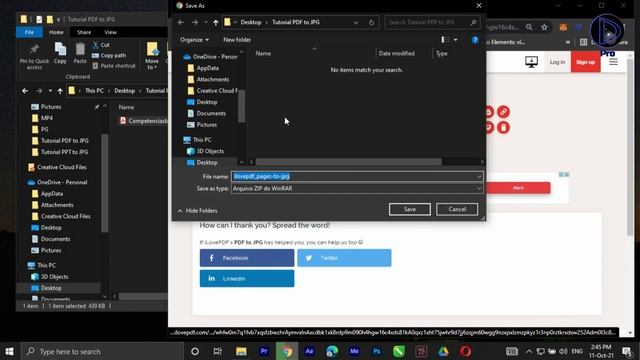Create New folder in Save As dialog
Screen dimensions: 640x360
(x=237, y=40)
